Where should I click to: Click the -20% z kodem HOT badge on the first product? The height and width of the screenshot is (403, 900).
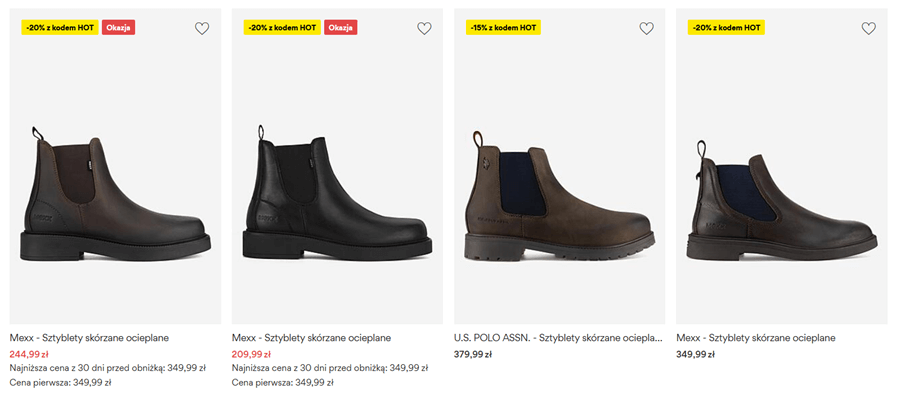[x=59, y=27]
